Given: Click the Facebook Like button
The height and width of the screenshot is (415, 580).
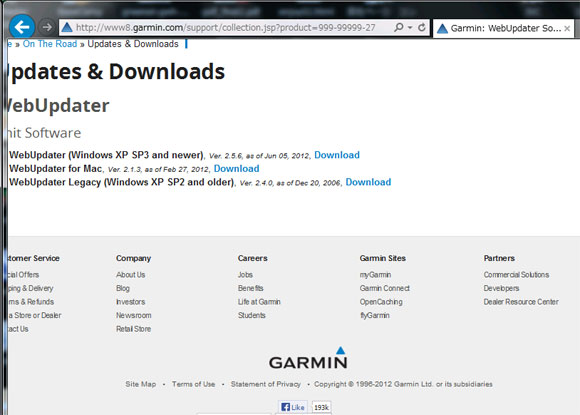Looking at the screenshot, I should [x=293, y=407].
